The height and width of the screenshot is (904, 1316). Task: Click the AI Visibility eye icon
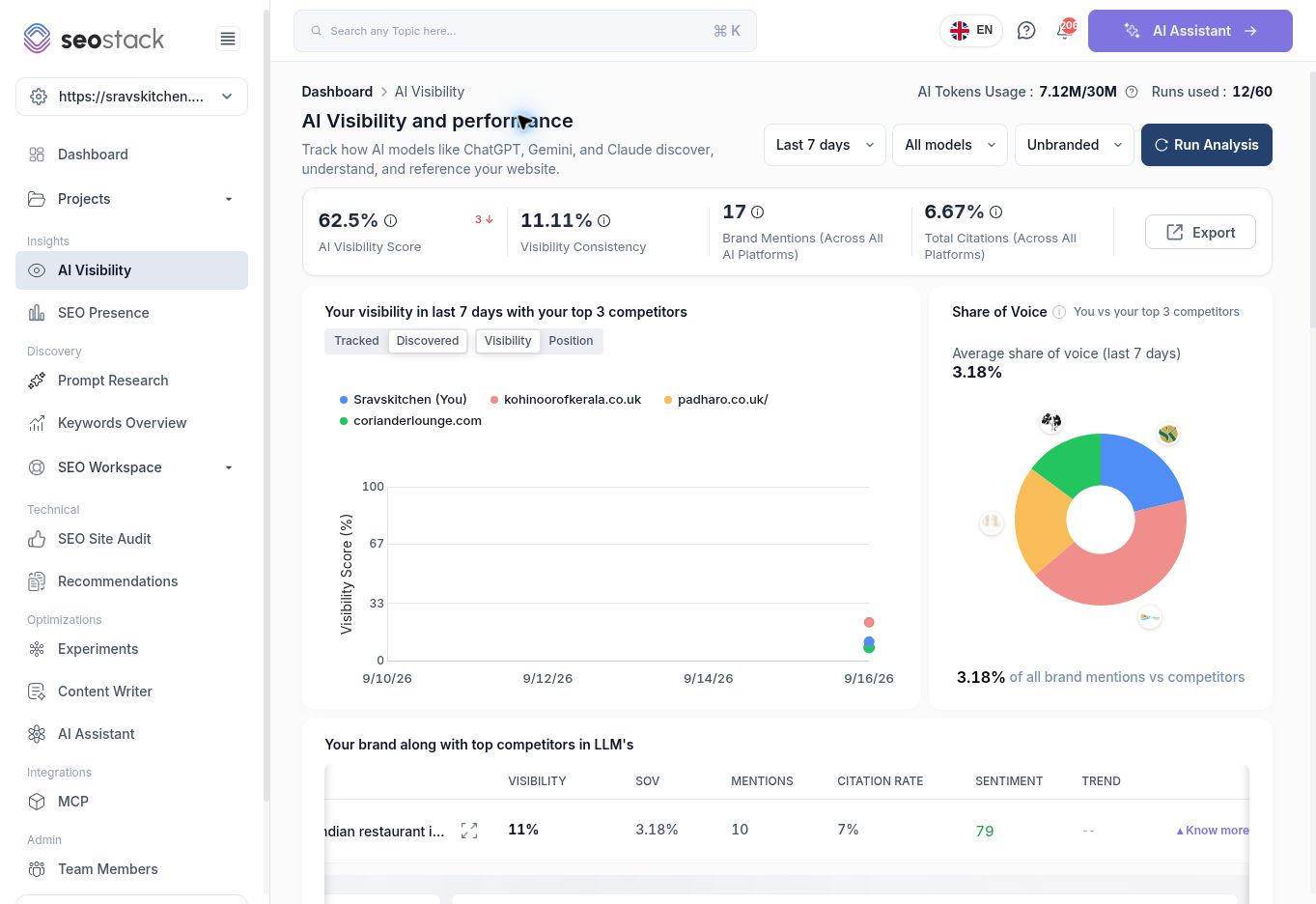click(37, 270)
